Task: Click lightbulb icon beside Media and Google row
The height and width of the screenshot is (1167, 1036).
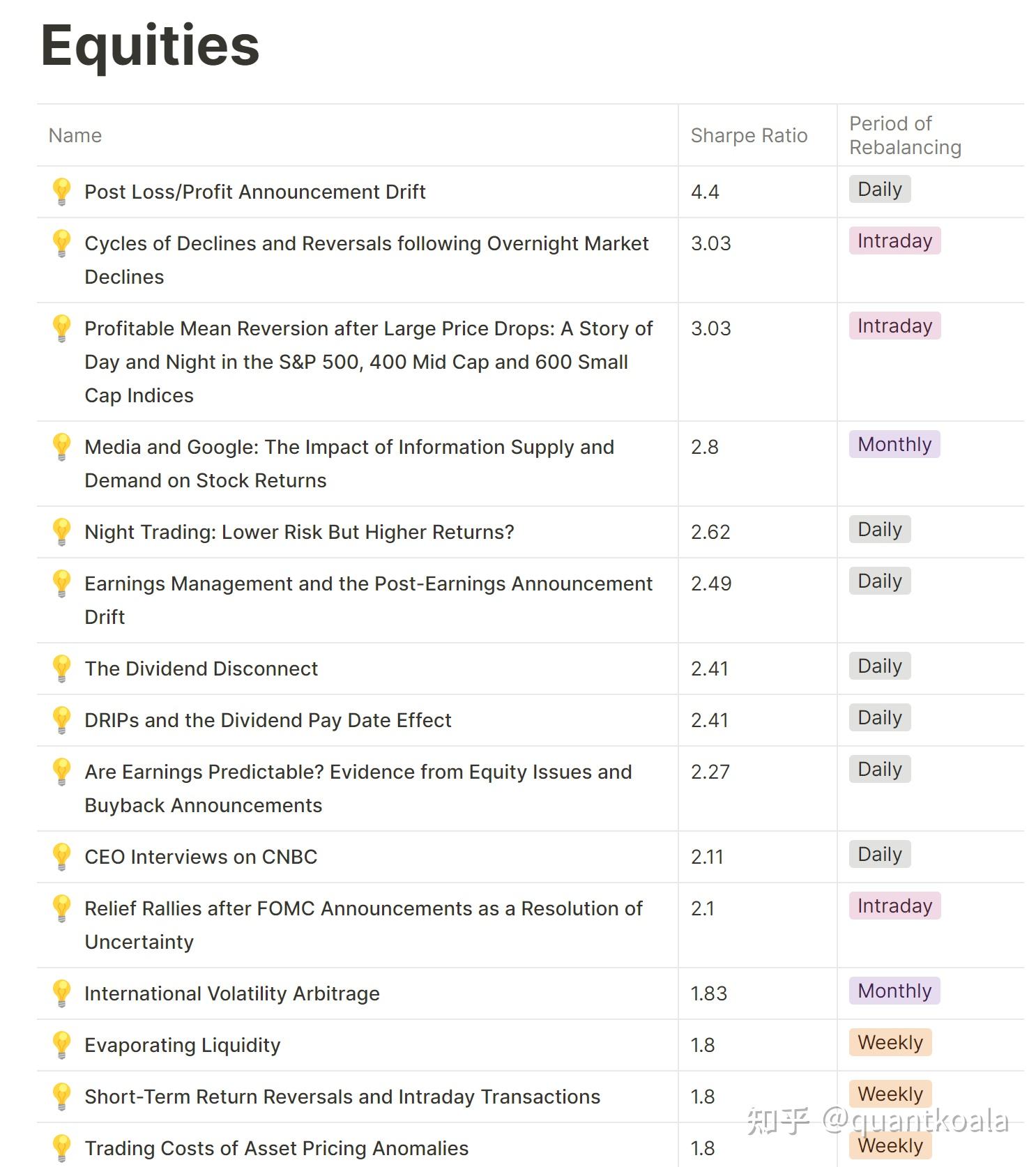Action: (61, 447)
